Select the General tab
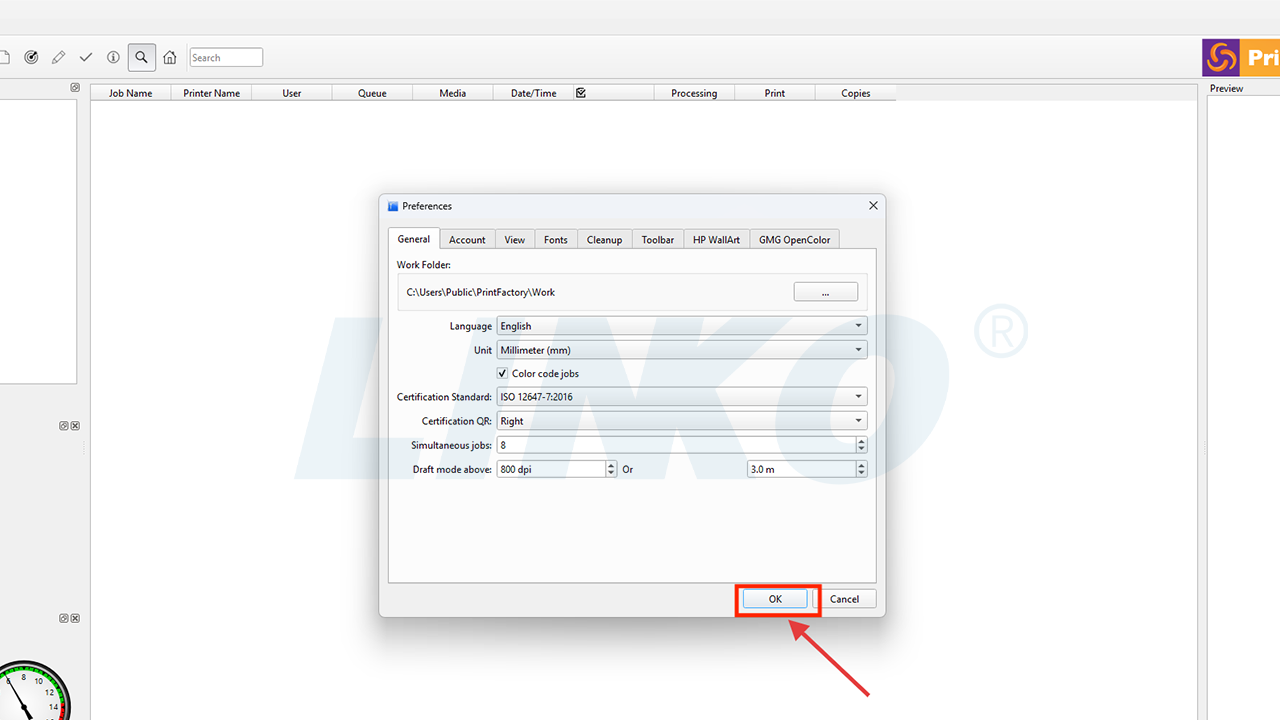 click(x=414, y=239)
